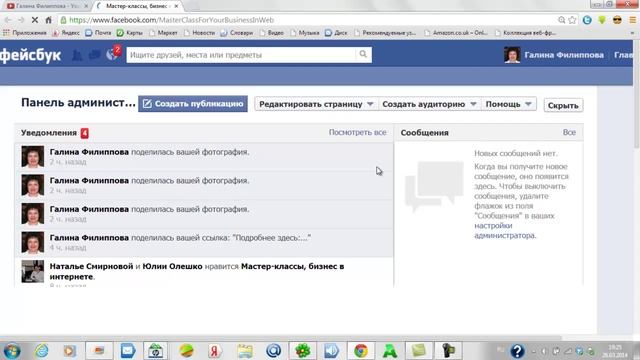Select the Мастер-классы, бизнес tab
This screenshot has height=360, width=640.
[x=137, y=6]
